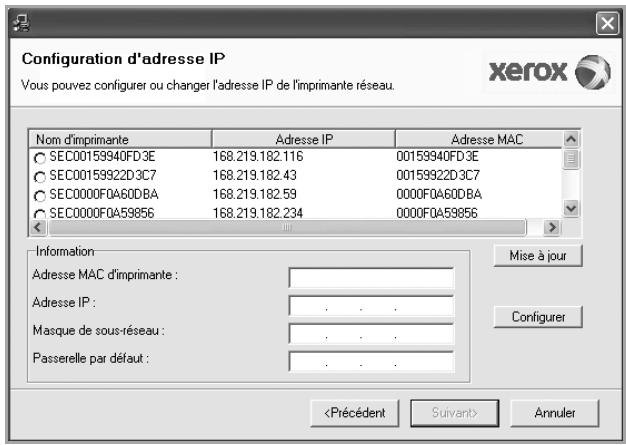
Task: Click the Suivant button
Action: click(x=454, y=413)
